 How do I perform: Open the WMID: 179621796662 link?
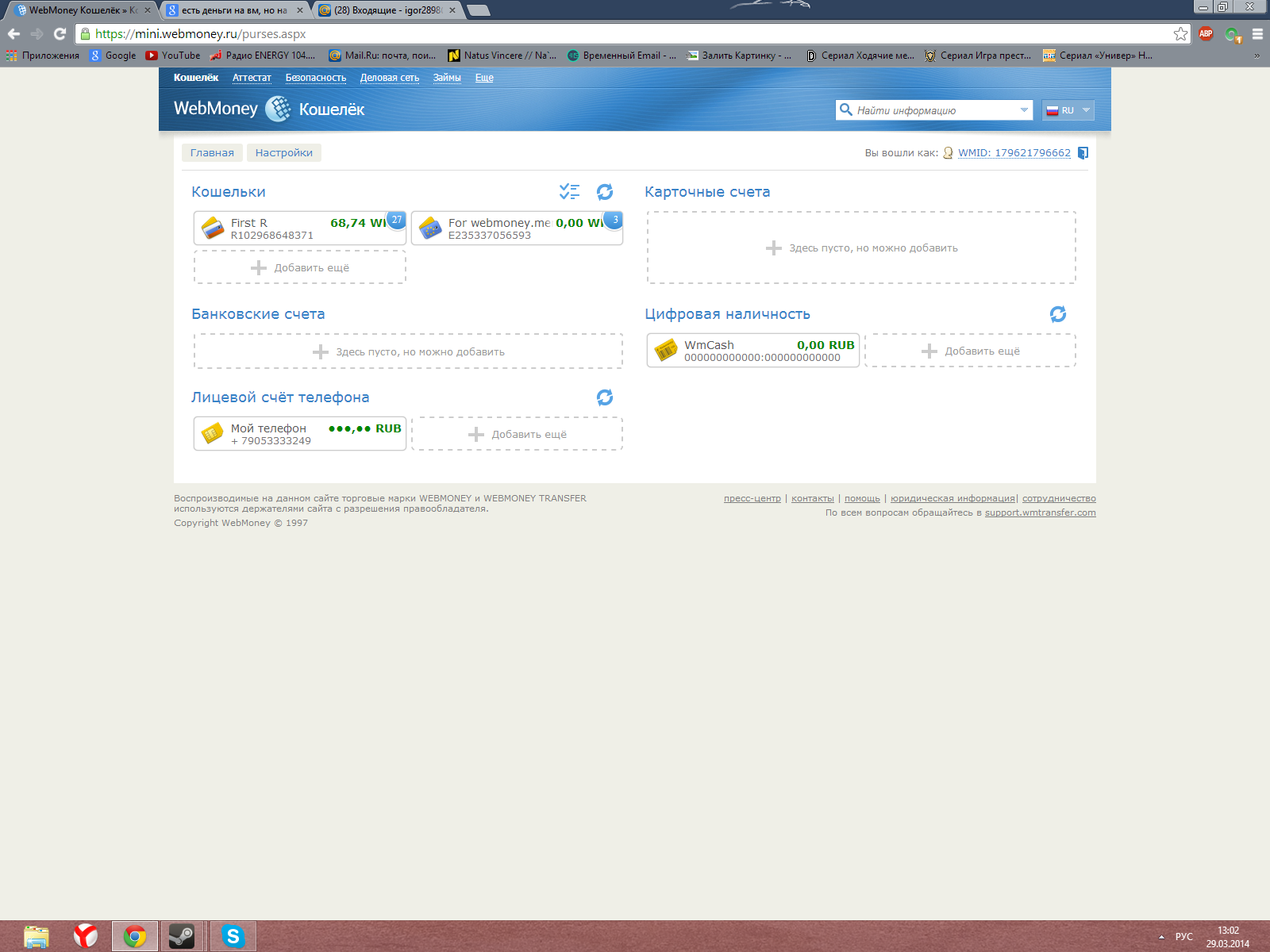coord(1014,153)
